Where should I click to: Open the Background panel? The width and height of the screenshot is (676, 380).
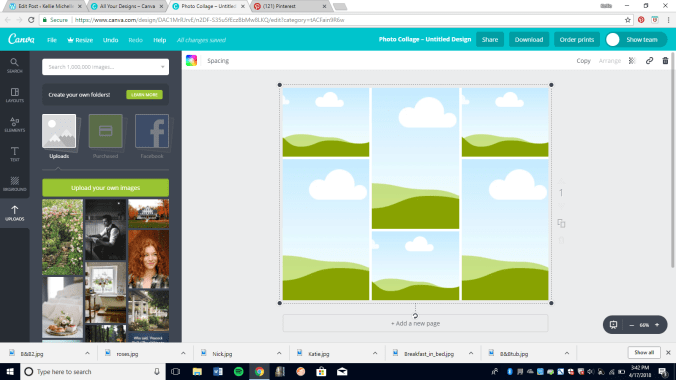coord(15,183)
